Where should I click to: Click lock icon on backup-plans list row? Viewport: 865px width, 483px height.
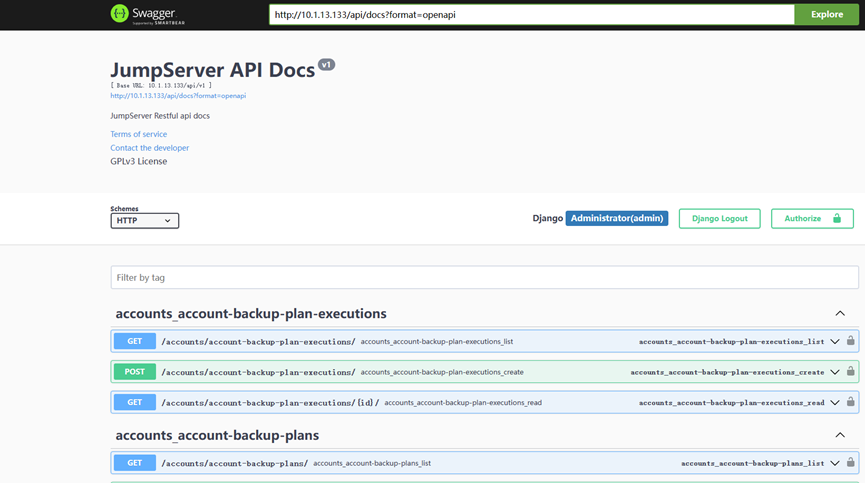(851, 463)
